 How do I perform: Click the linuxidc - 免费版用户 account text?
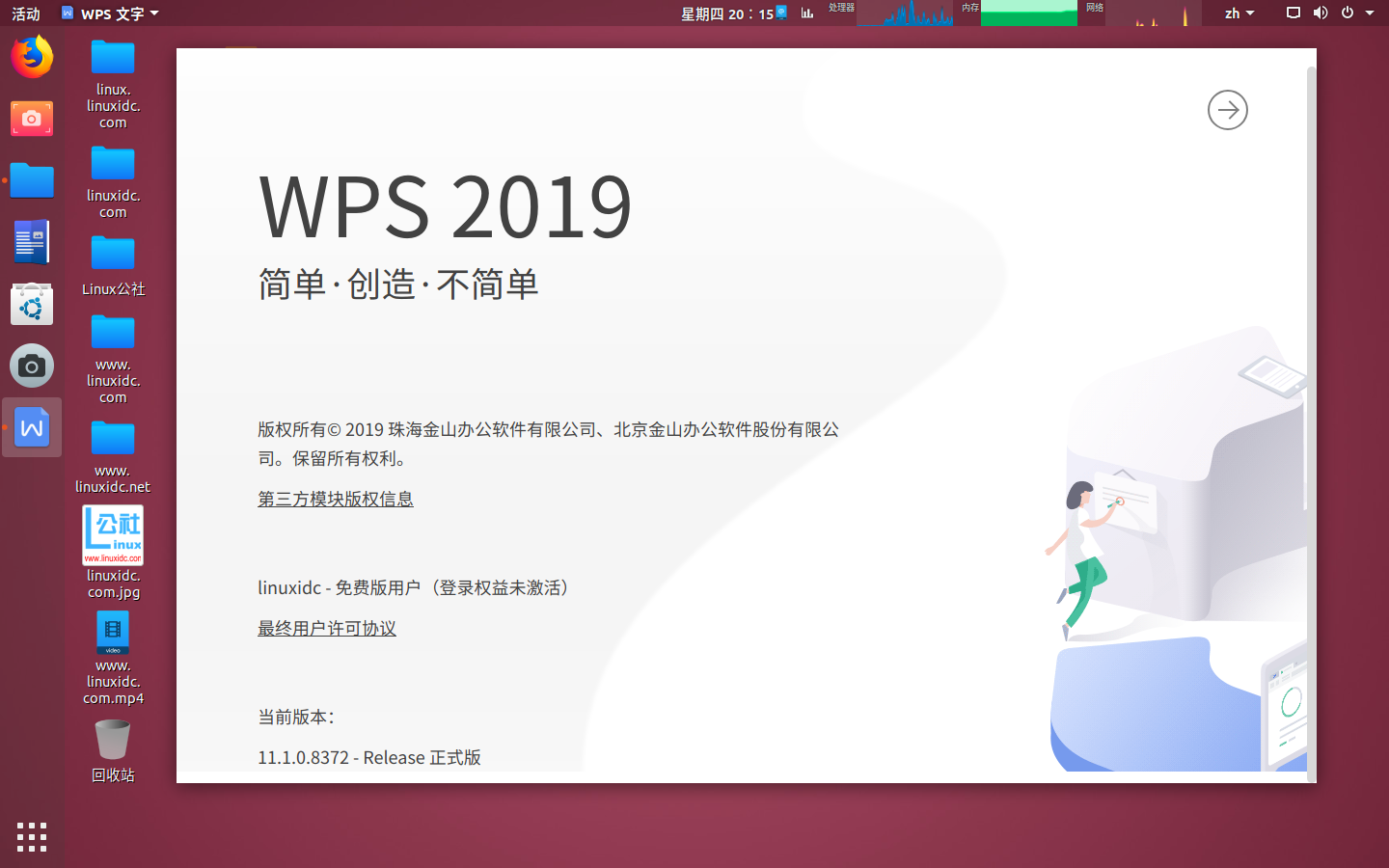click(x=417, y=587)
